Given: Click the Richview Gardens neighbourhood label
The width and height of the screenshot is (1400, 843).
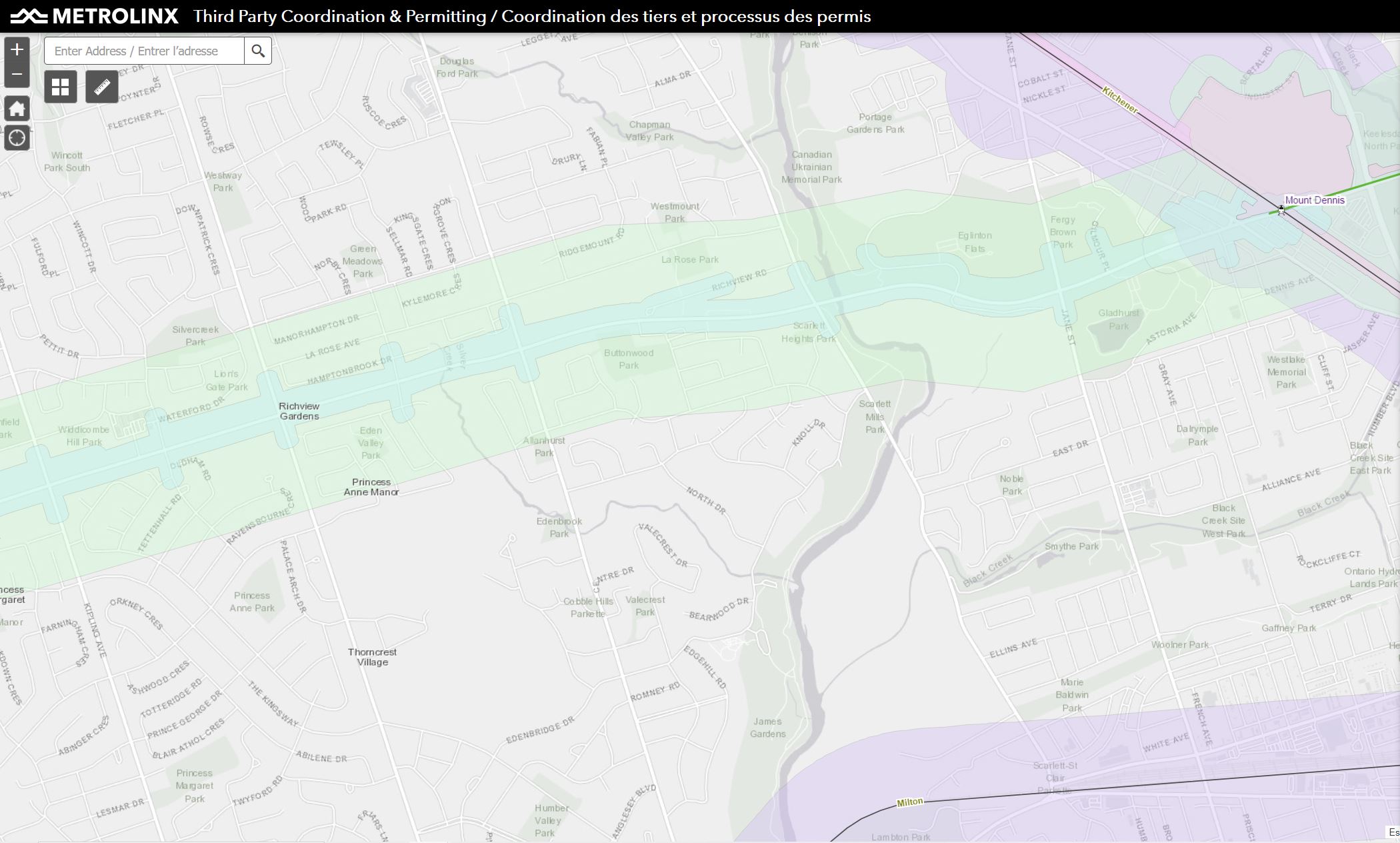Looking at the screenshot, I should (x=299, y=411).
